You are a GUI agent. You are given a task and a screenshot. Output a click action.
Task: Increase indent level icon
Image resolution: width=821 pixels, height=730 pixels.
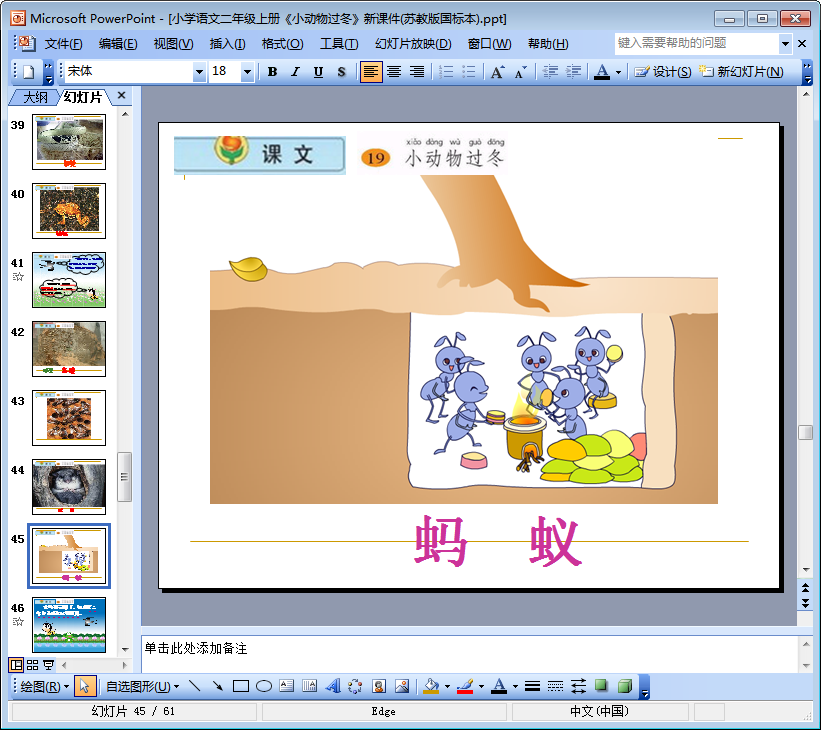click(x=573, y=72)
